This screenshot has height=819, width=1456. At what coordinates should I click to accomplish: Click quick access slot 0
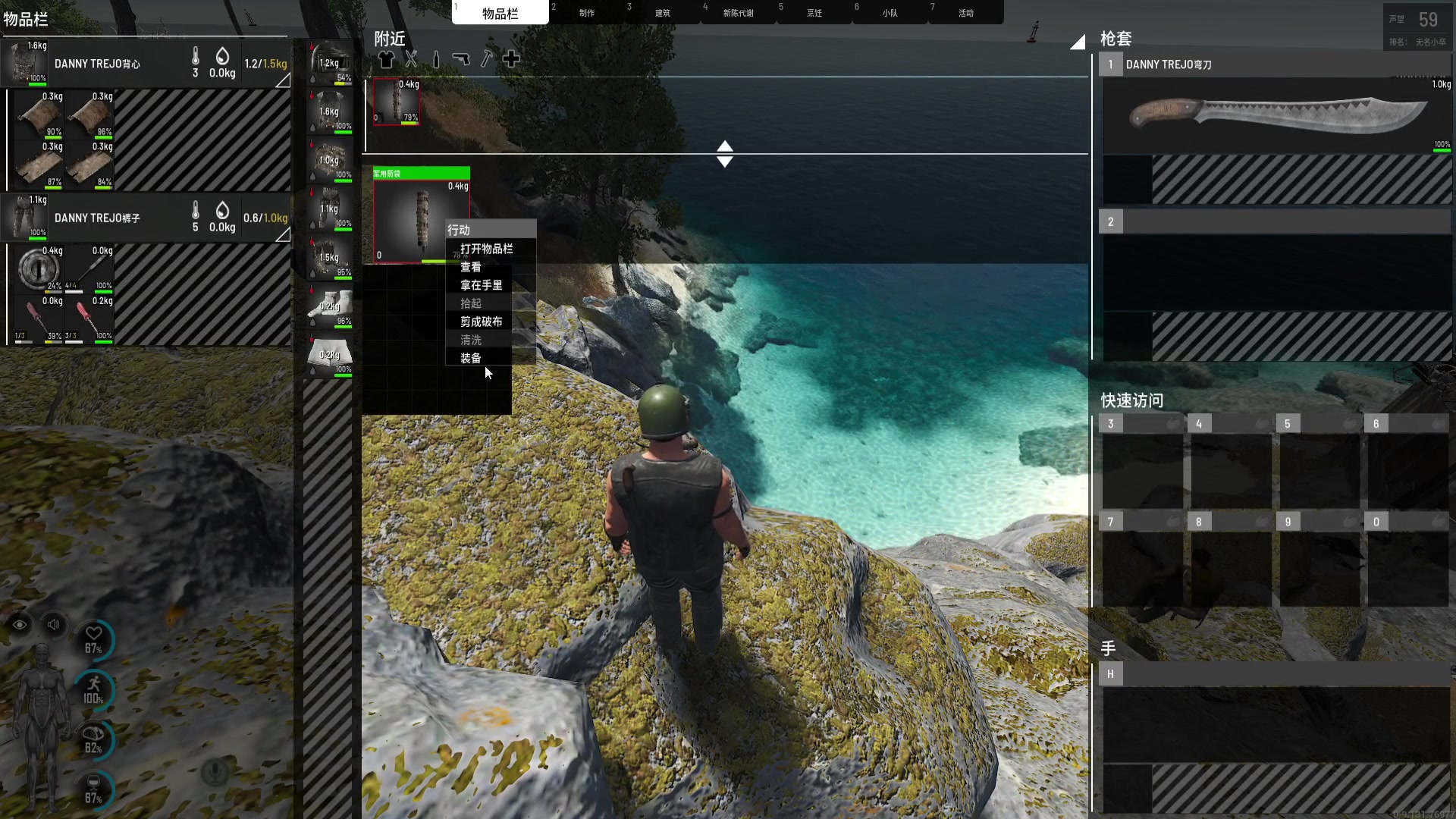(x=1407, y=559)
